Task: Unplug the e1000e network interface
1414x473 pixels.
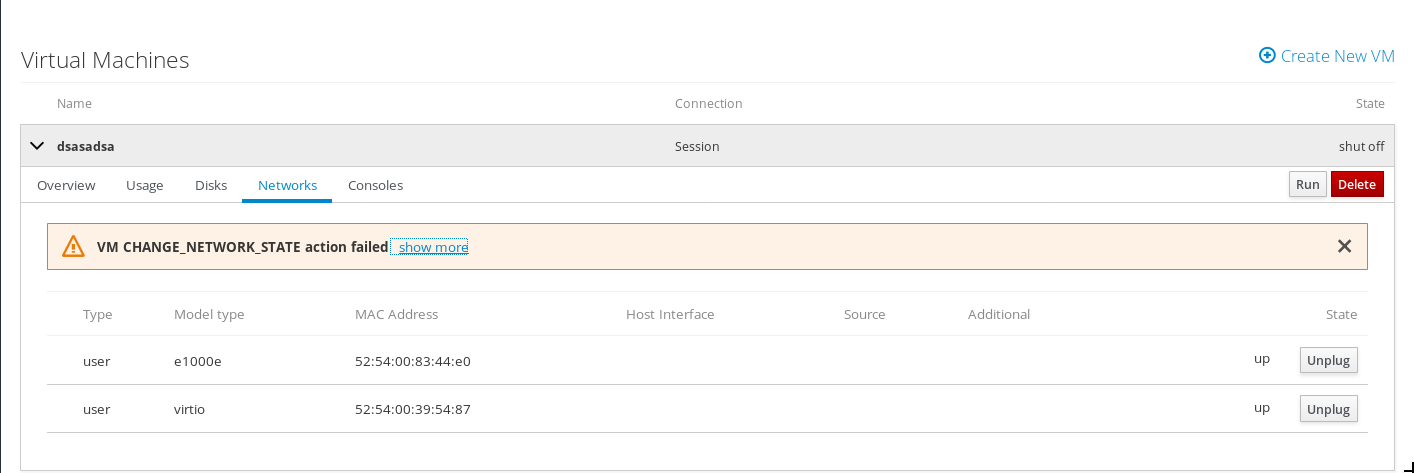Action: (x=1328, y=361)
